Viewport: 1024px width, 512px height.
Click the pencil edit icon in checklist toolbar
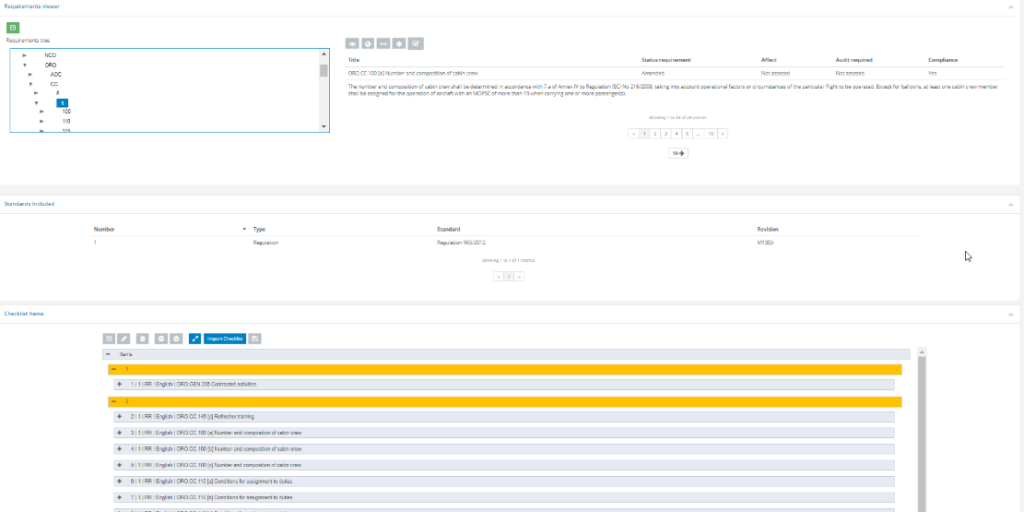coord(125,339)
